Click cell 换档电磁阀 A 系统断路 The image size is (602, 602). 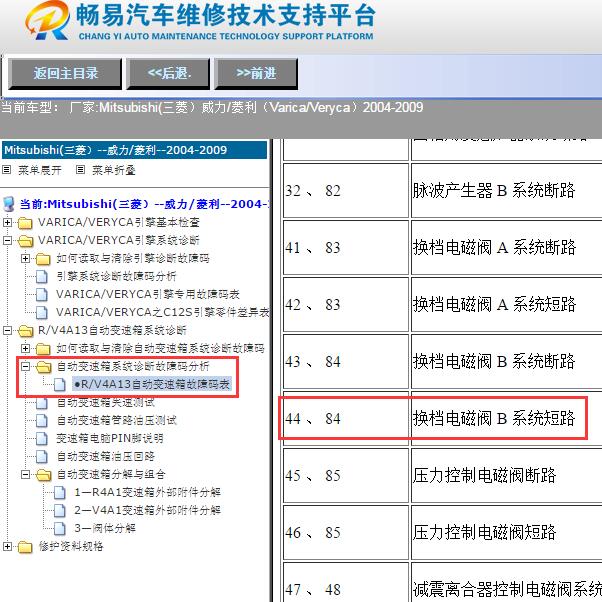pyautogui.click(x=507, y=248)
